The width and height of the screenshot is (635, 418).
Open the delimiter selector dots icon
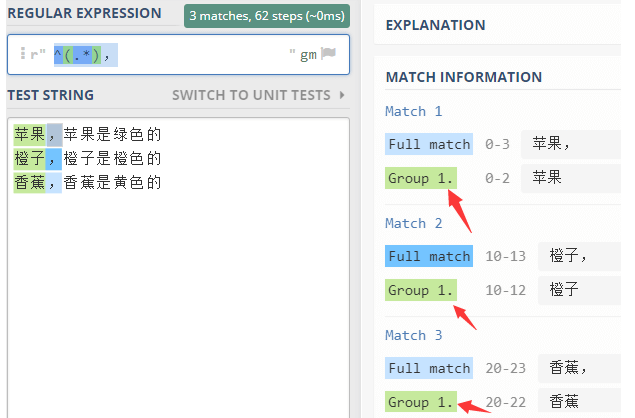tap(22, 55)
